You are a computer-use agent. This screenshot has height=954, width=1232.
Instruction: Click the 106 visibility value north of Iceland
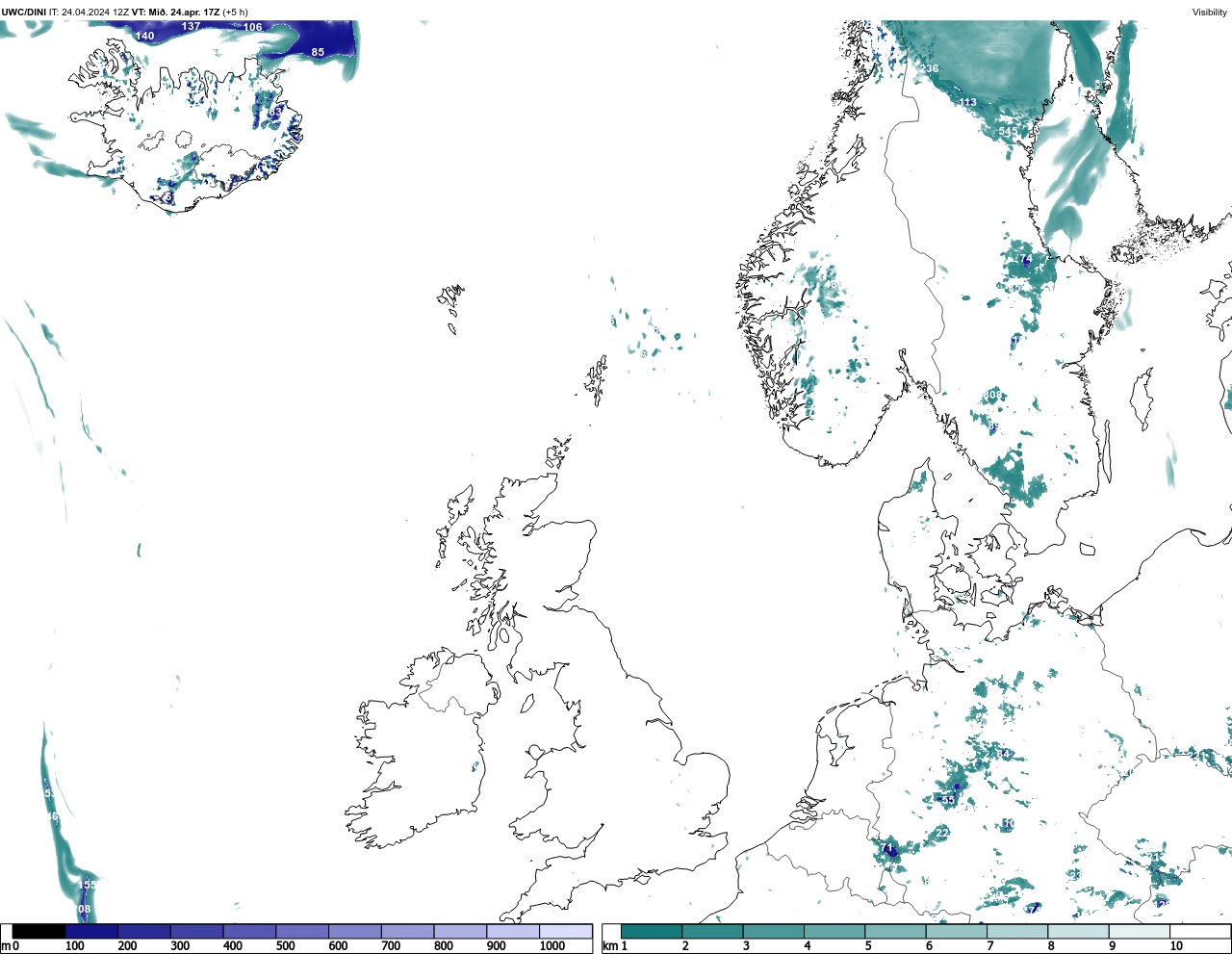point(252,27)
